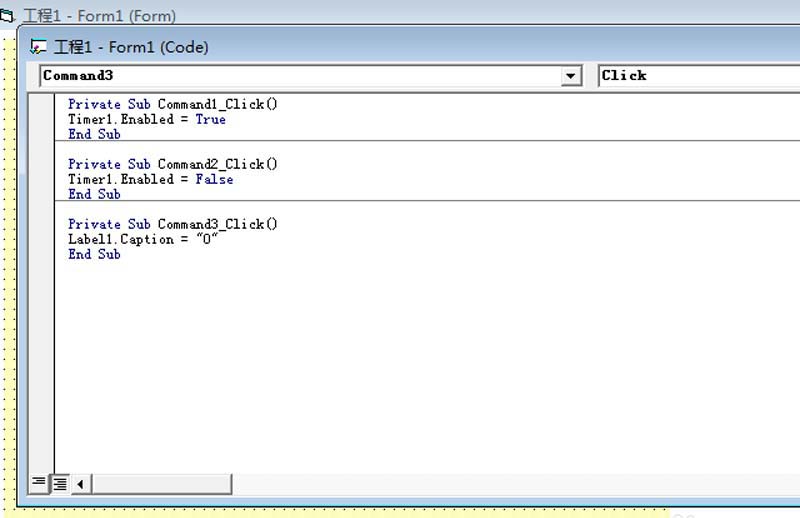Image resolution: width=800 pixels, height=518 pixels.
Task: Place cursor on Command1_Click() procedure header
Action: point(173,104)
